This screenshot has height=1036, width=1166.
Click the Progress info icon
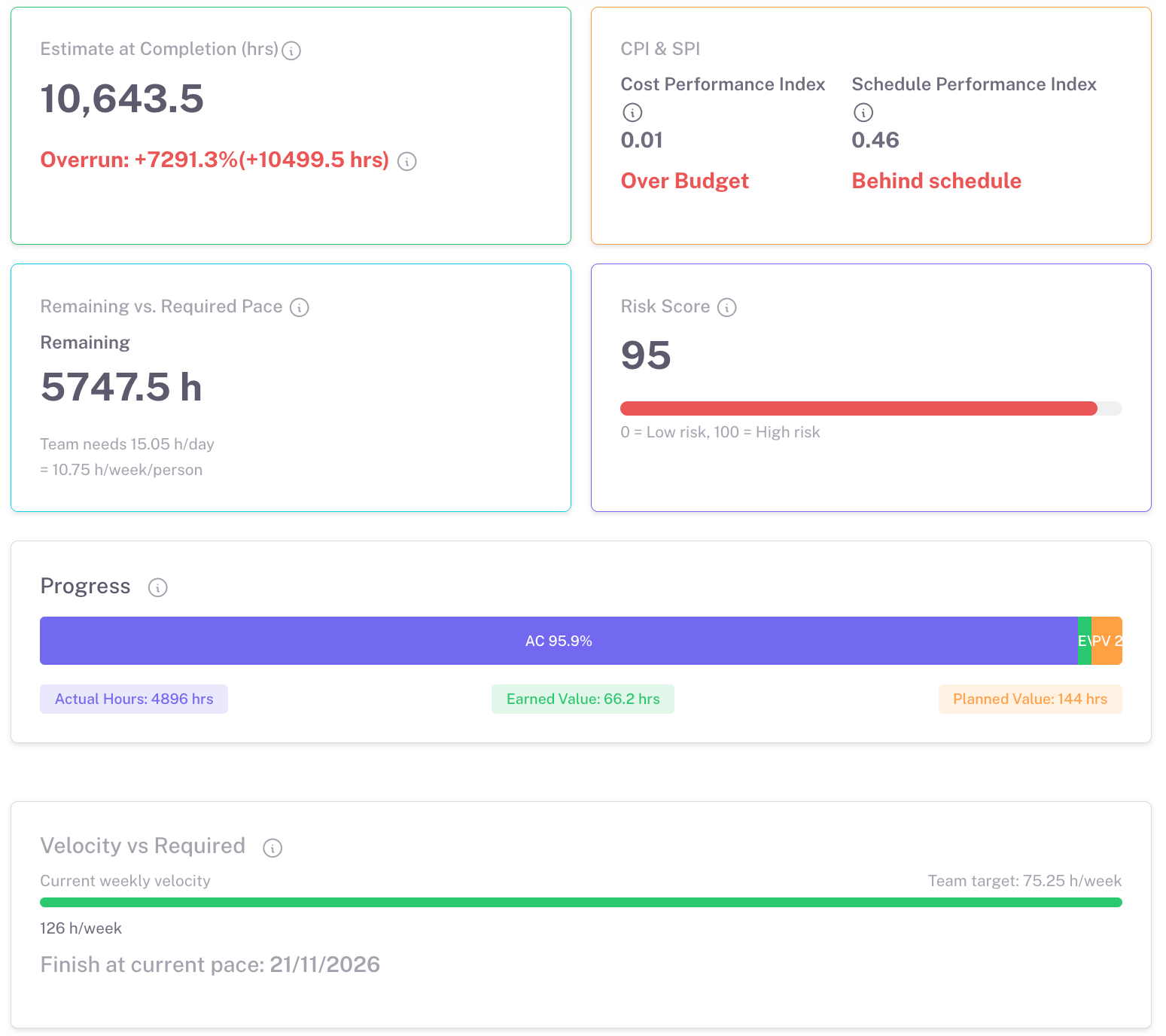point(157,587)
